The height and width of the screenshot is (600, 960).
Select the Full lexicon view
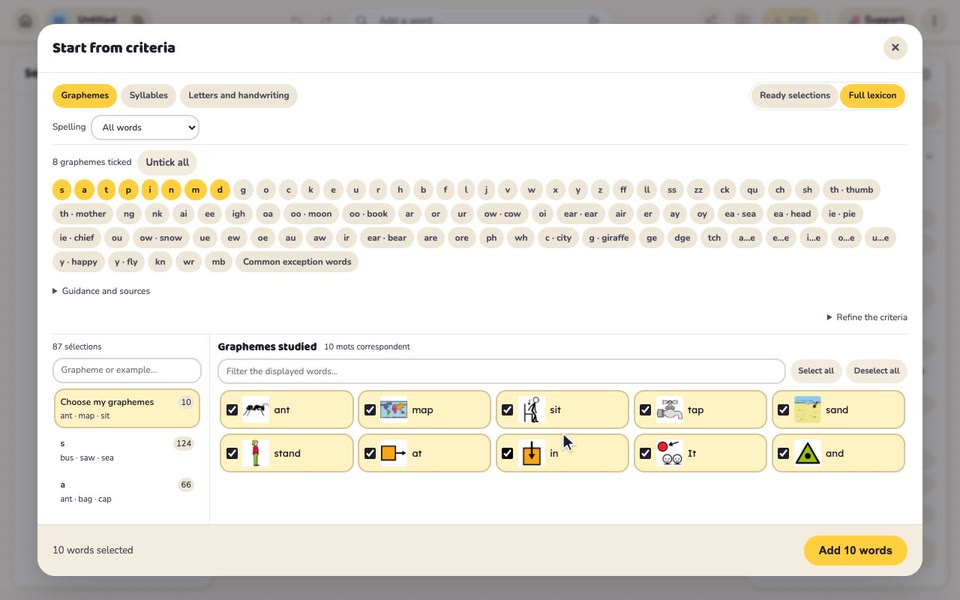[872, 96]
